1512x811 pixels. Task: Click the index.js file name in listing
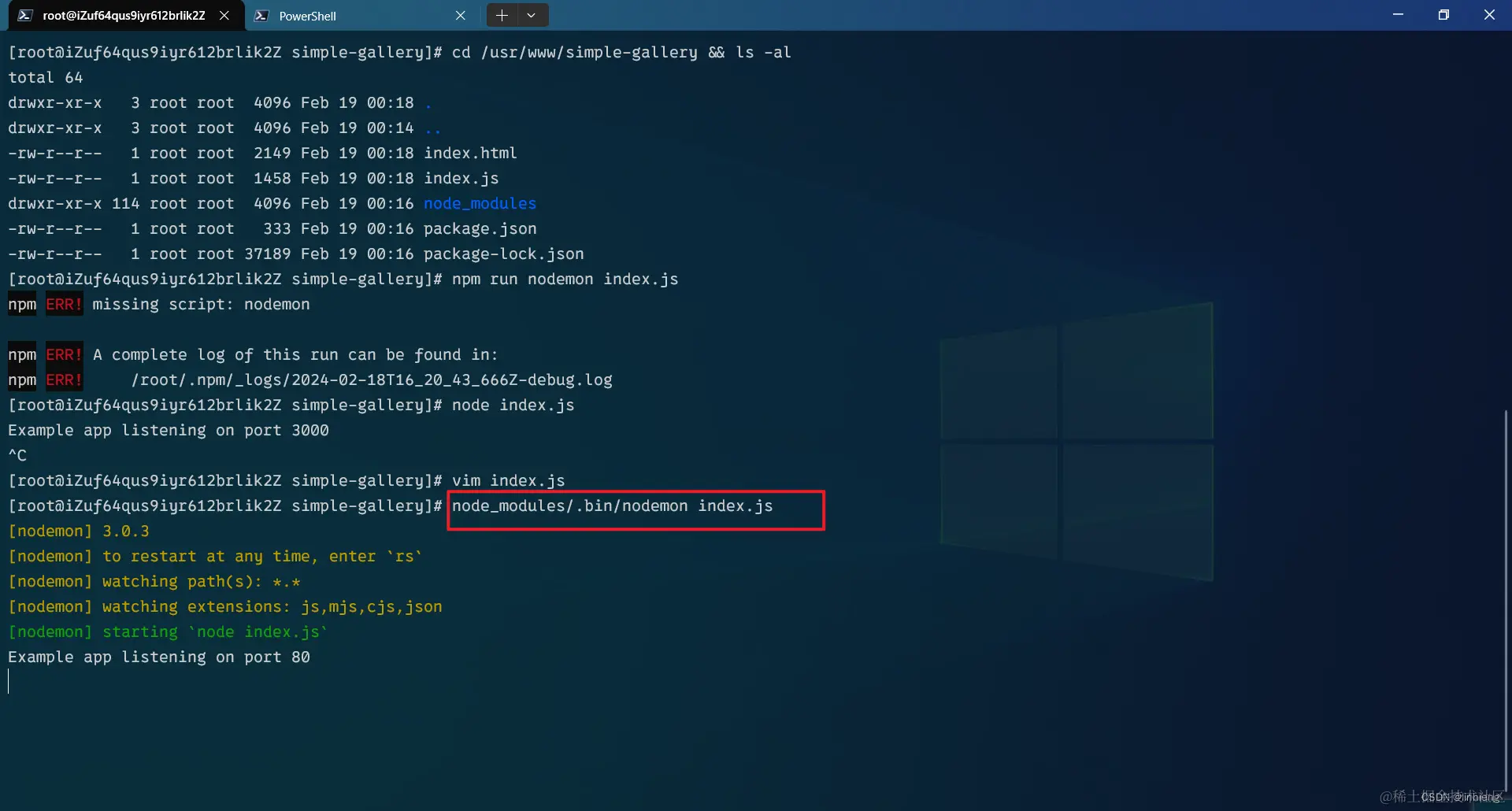click(x=461, y=178)
